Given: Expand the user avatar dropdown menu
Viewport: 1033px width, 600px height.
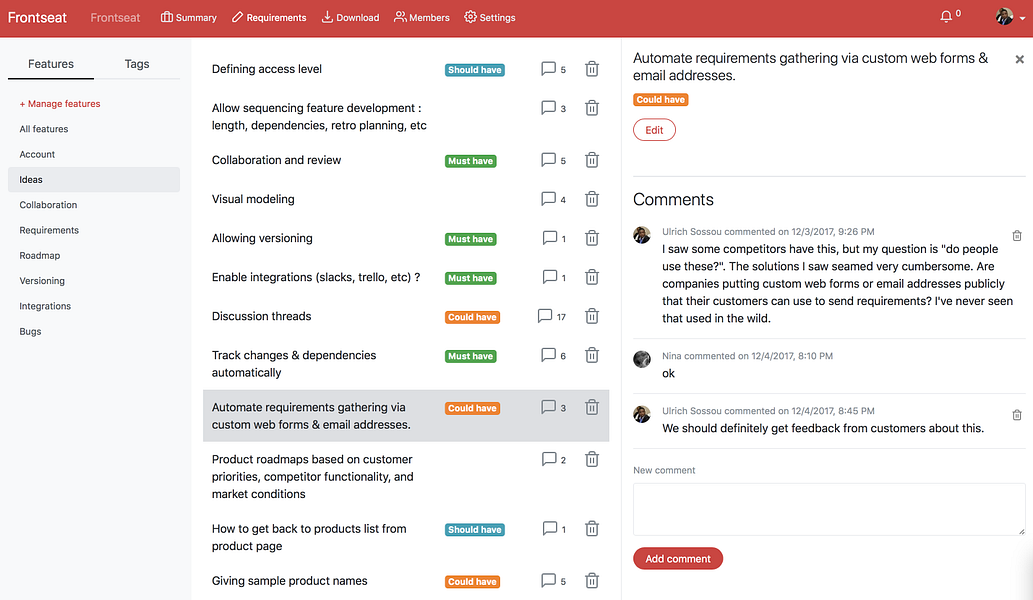Looking at the screenshot, I should pos(1011,16).
